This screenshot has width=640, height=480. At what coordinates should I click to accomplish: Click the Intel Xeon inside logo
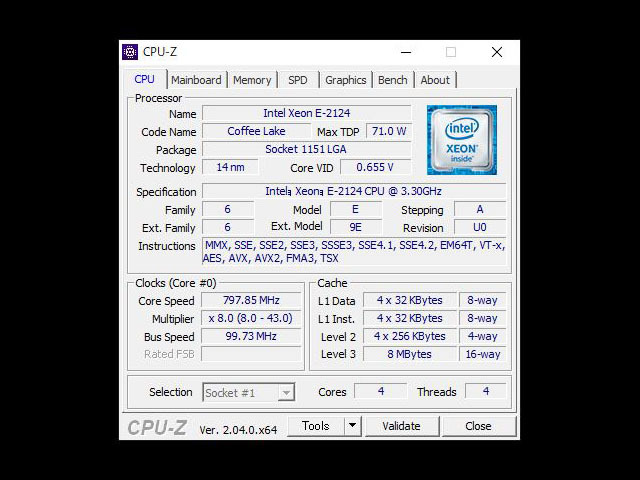462,140
